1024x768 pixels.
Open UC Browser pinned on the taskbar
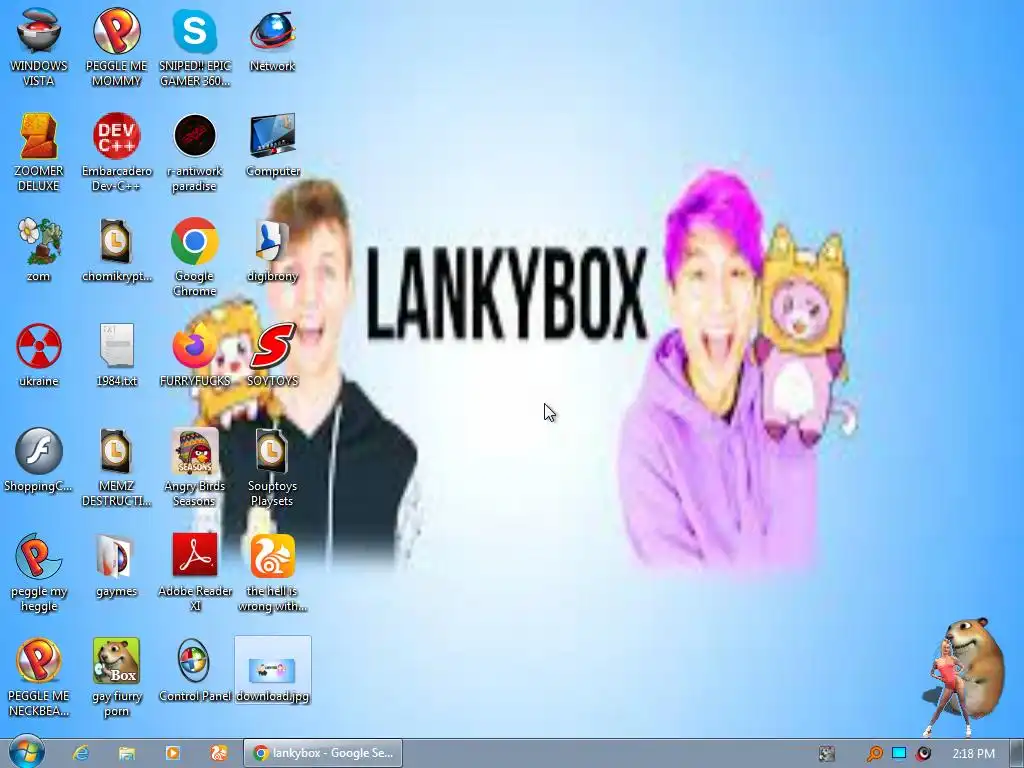218,753
